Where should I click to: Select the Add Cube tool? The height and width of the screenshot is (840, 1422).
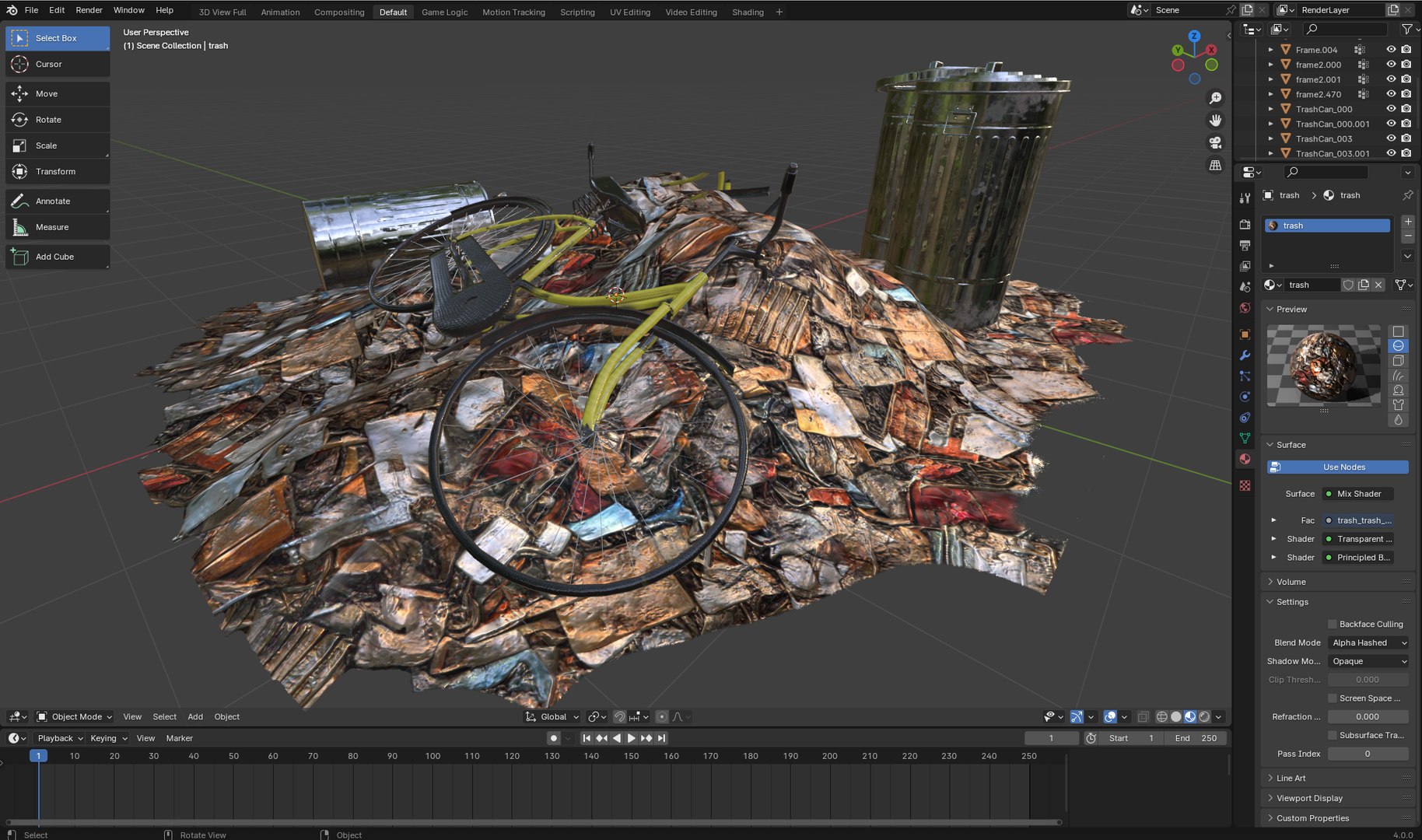click(58, 257)
